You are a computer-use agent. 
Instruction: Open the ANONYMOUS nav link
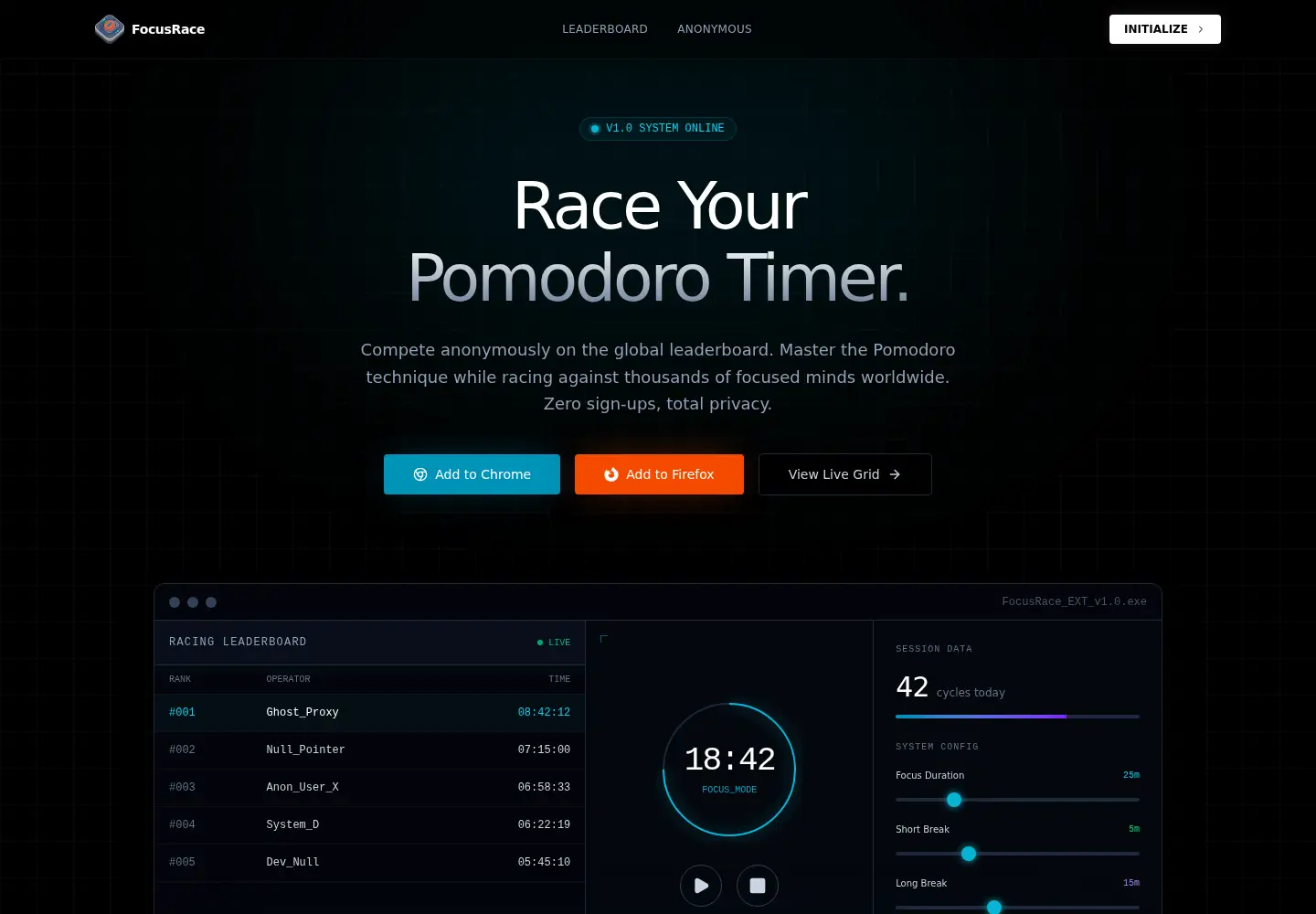pos(715,29)
